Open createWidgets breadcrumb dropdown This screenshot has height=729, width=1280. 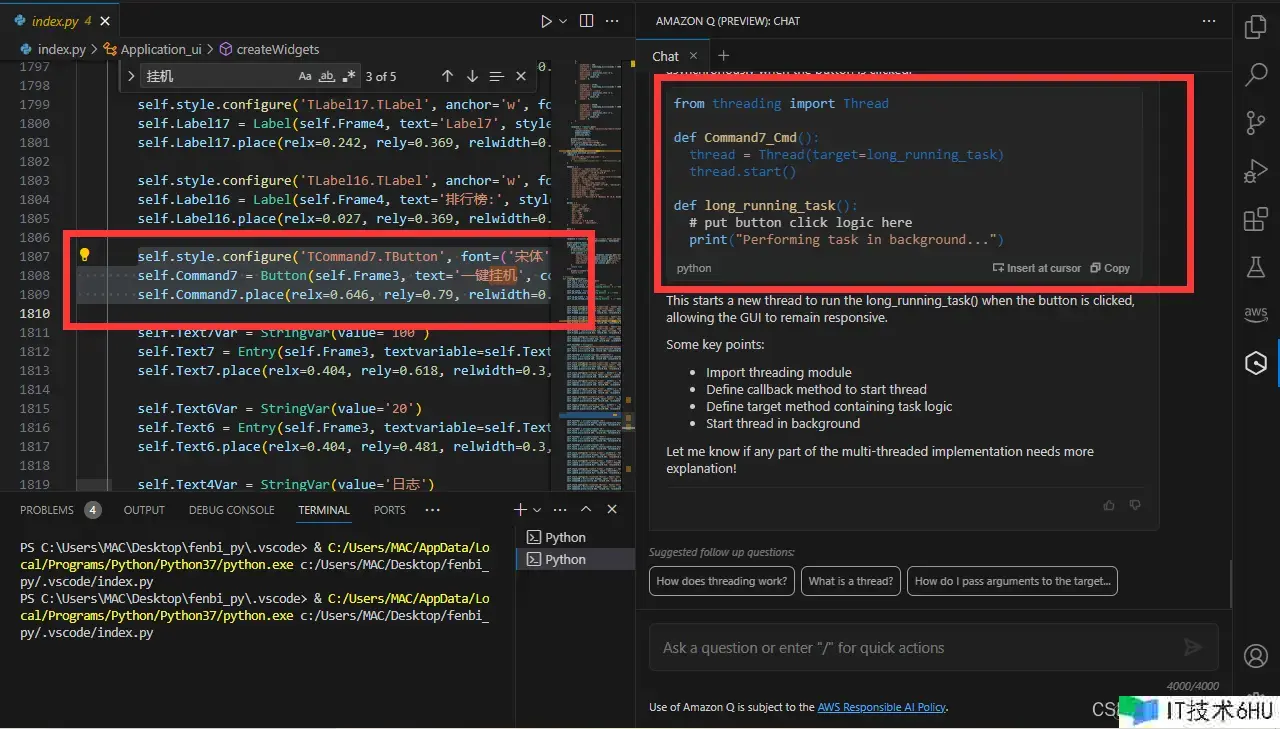tap(278, 49)
